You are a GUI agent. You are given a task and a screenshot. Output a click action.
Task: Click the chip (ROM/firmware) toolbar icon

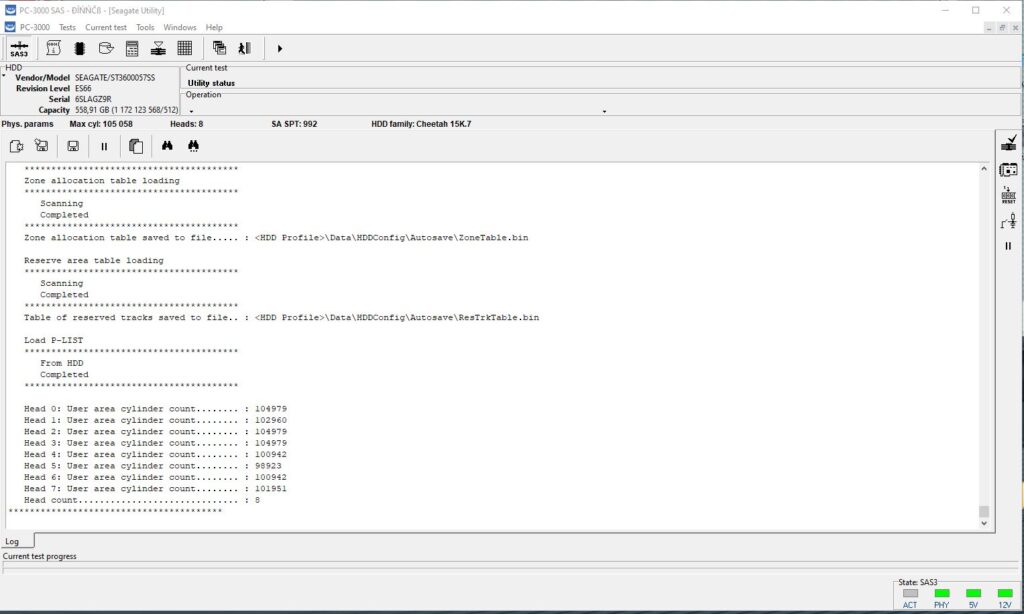pyautogui.click(x=80, y=48)
